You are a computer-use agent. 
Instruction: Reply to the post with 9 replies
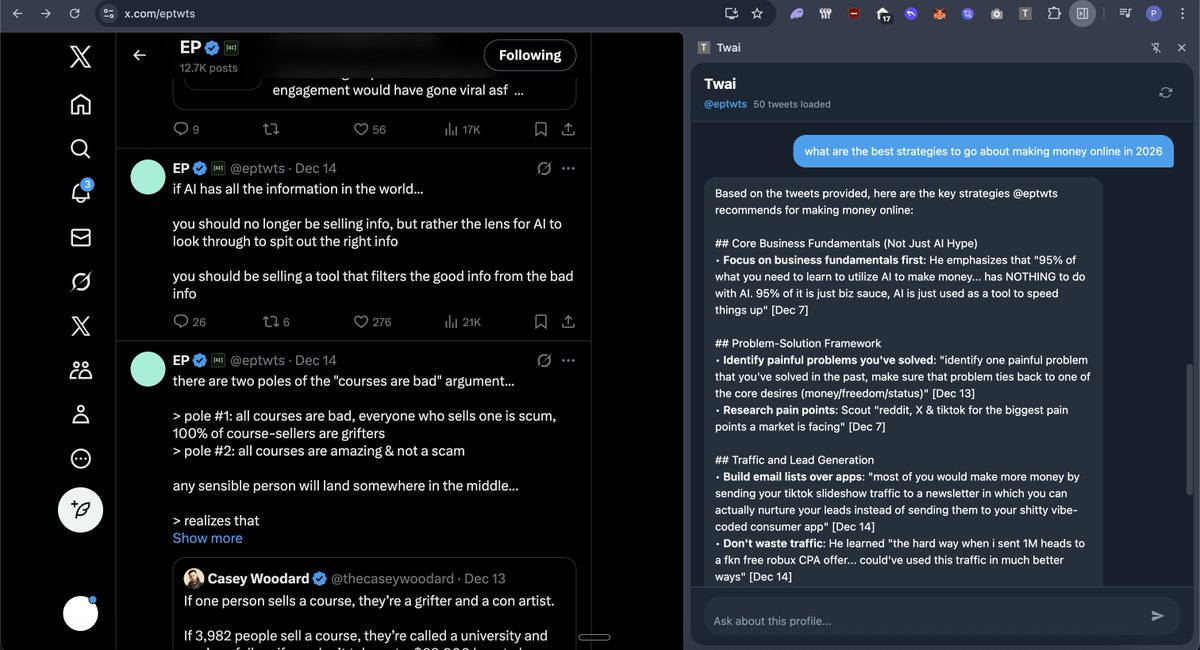[186, 129]
